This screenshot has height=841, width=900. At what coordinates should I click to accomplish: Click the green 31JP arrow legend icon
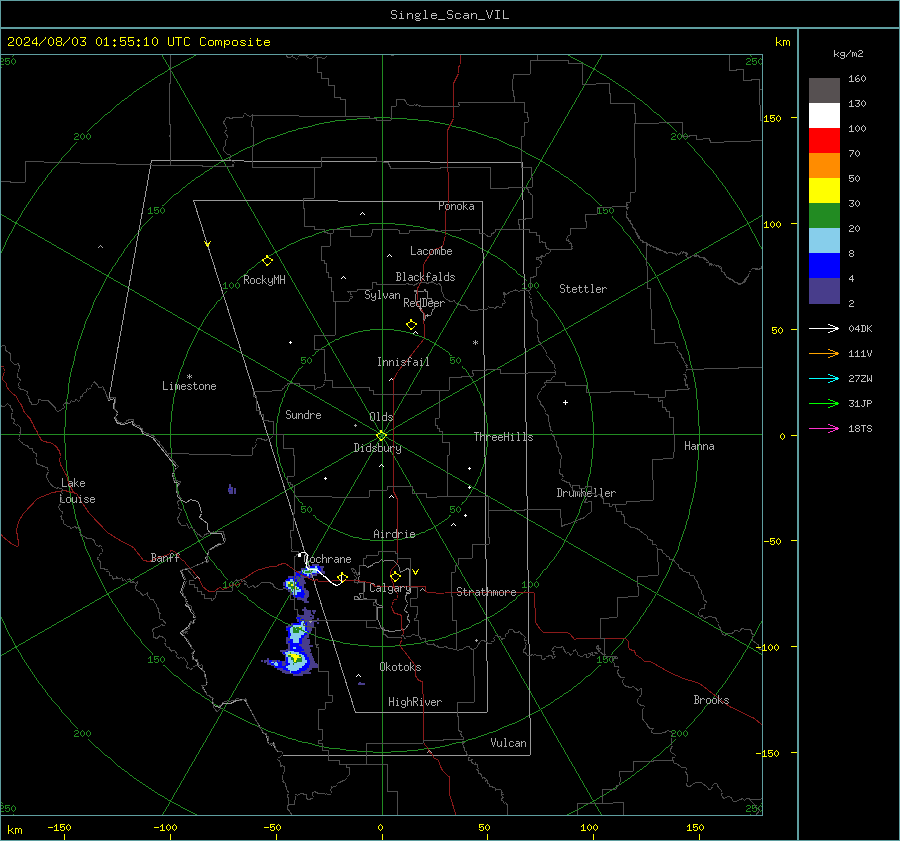tap(824, 404)
